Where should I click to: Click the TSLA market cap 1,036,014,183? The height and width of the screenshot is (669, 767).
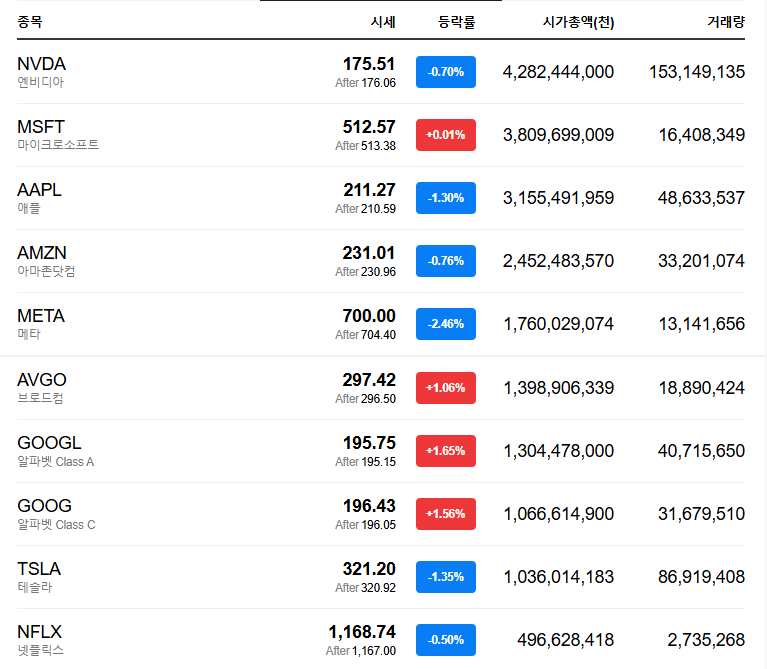click(559, 578)
